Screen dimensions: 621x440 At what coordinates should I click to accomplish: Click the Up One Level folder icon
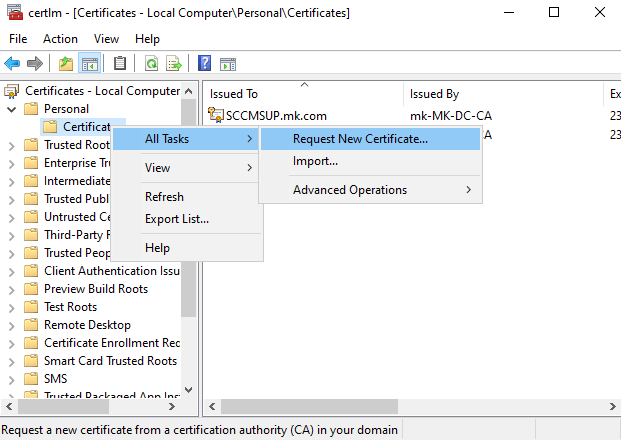(66, 63)
